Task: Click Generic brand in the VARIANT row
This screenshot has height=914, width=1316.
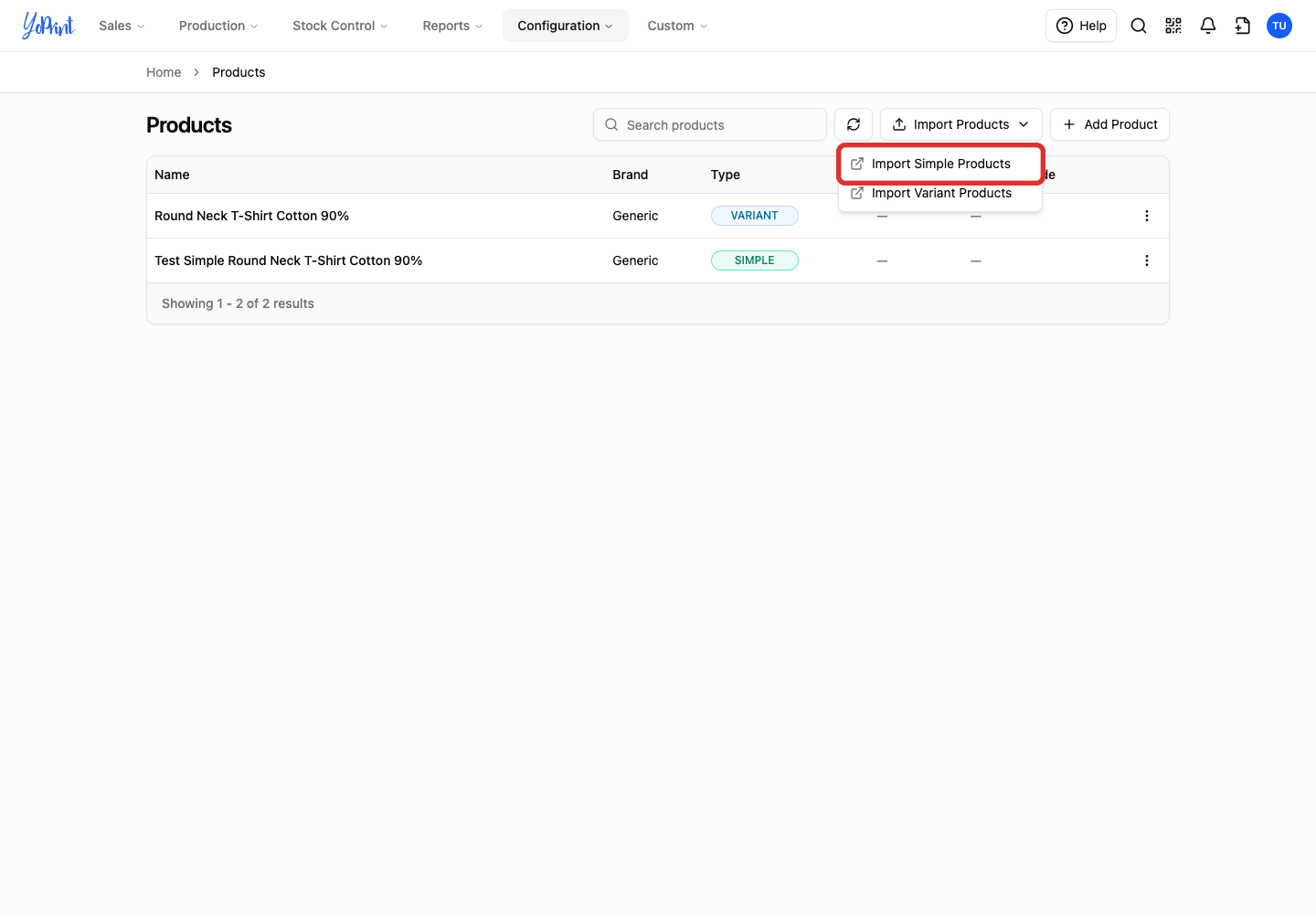Action: point(635,216)
